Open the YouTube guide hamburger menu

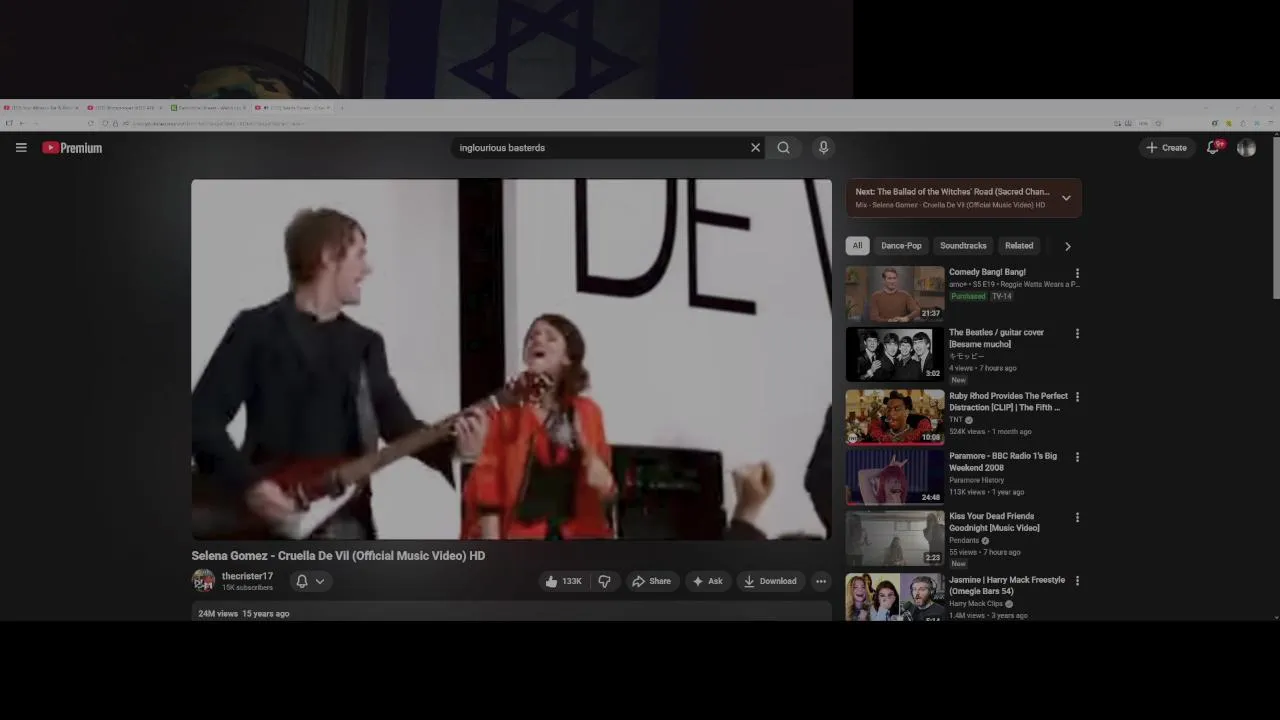(x=21, y=148)
